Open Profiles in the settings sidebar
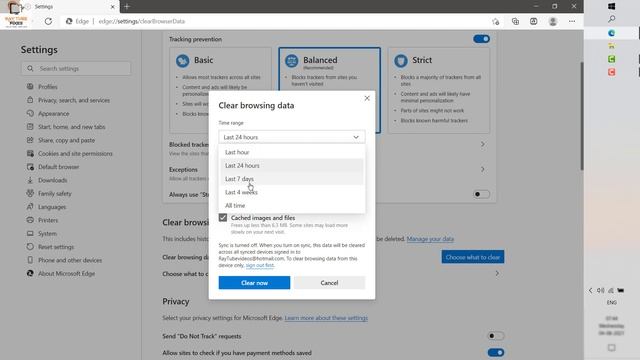This screenshot has height=360, width=640. pyautogui.click(x=48, y=87)
